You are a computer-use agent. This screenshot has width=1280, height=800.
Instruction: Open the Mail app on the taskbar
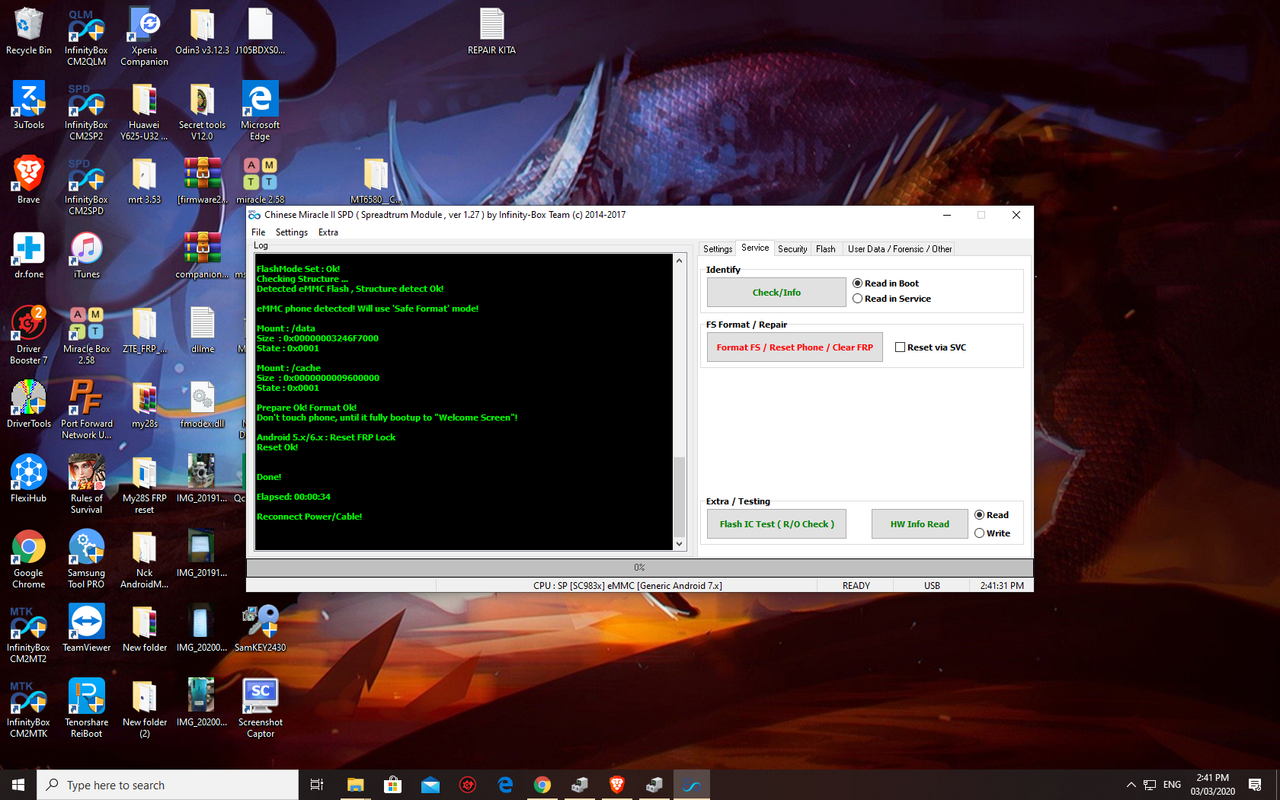tap(430, 785)
